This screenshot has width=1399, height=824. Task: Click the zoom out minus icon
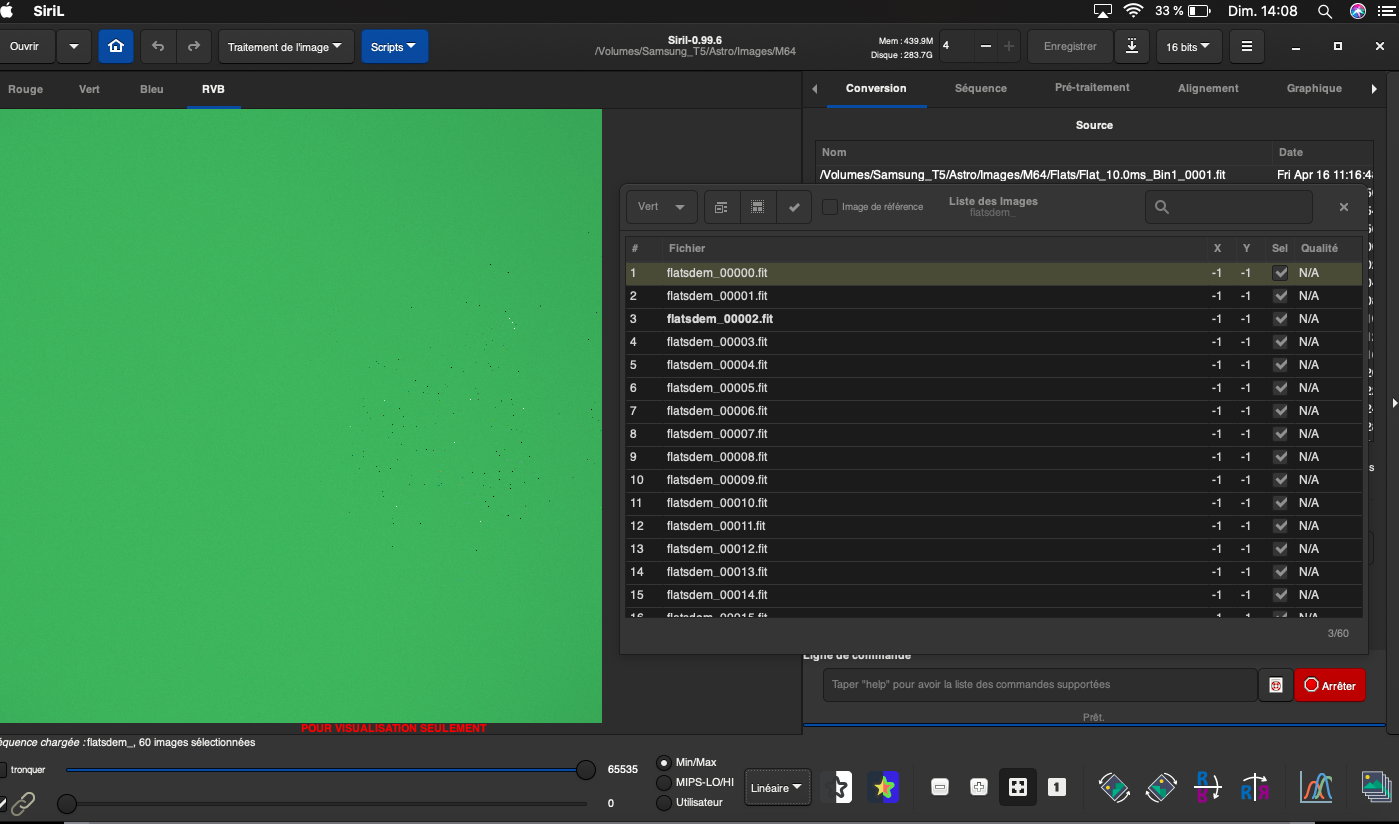pos(940,787)
